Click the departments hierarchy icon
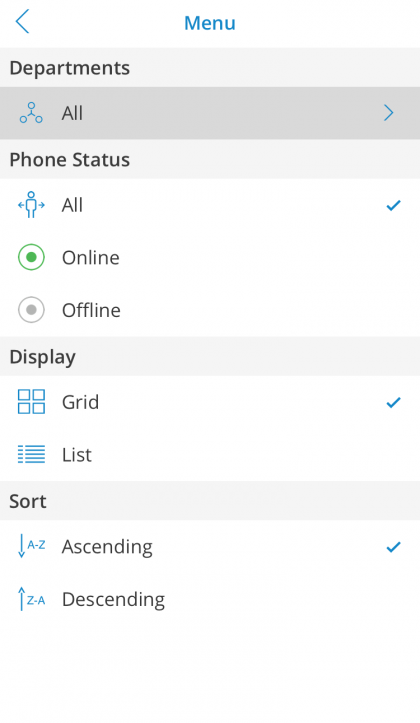 [31, 113]
